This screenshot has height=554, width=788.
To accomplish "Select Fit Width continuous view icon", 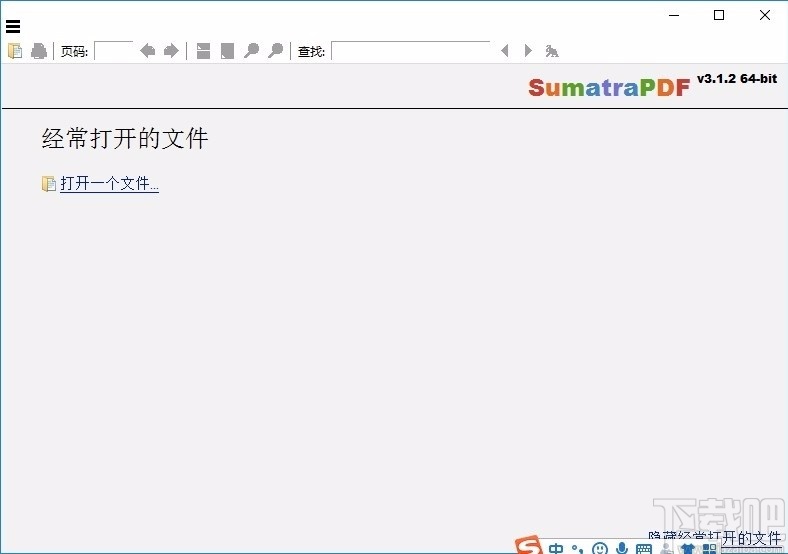I will tap(203, 51).
